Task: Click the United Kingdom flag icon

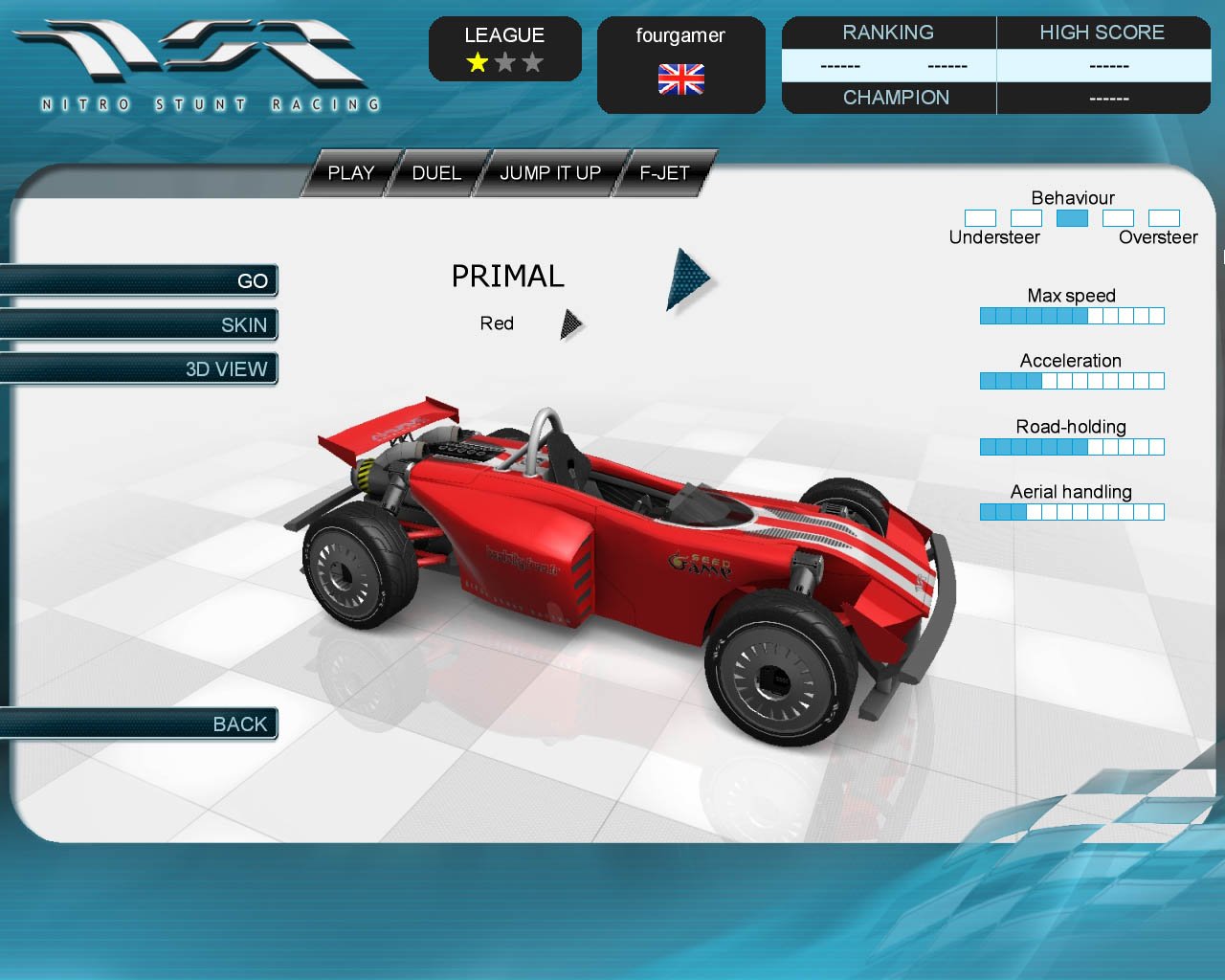Action: coord(680,79)
